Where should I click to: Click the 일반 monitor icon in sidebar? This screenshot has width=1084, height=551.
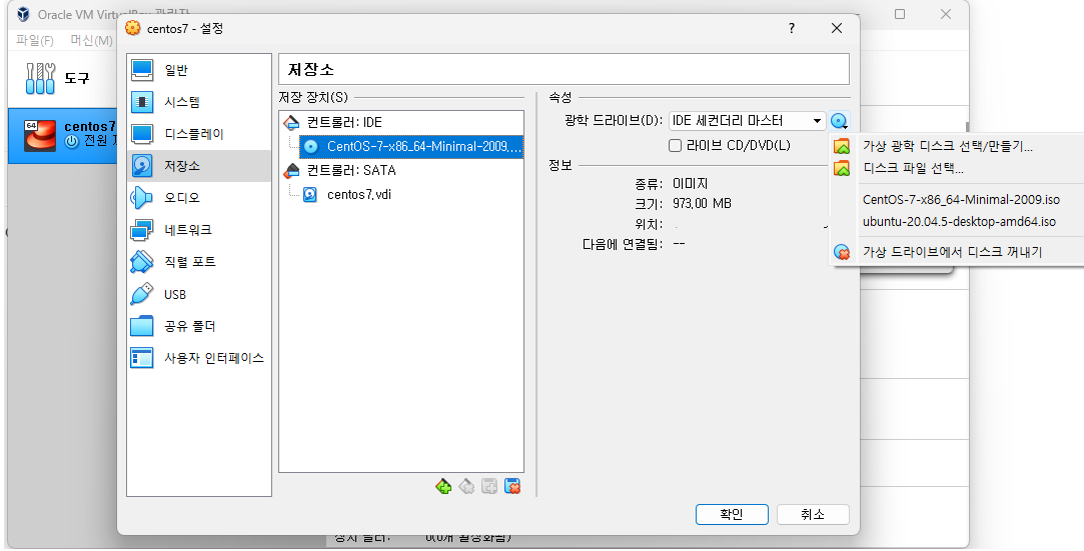click(142, 70)
